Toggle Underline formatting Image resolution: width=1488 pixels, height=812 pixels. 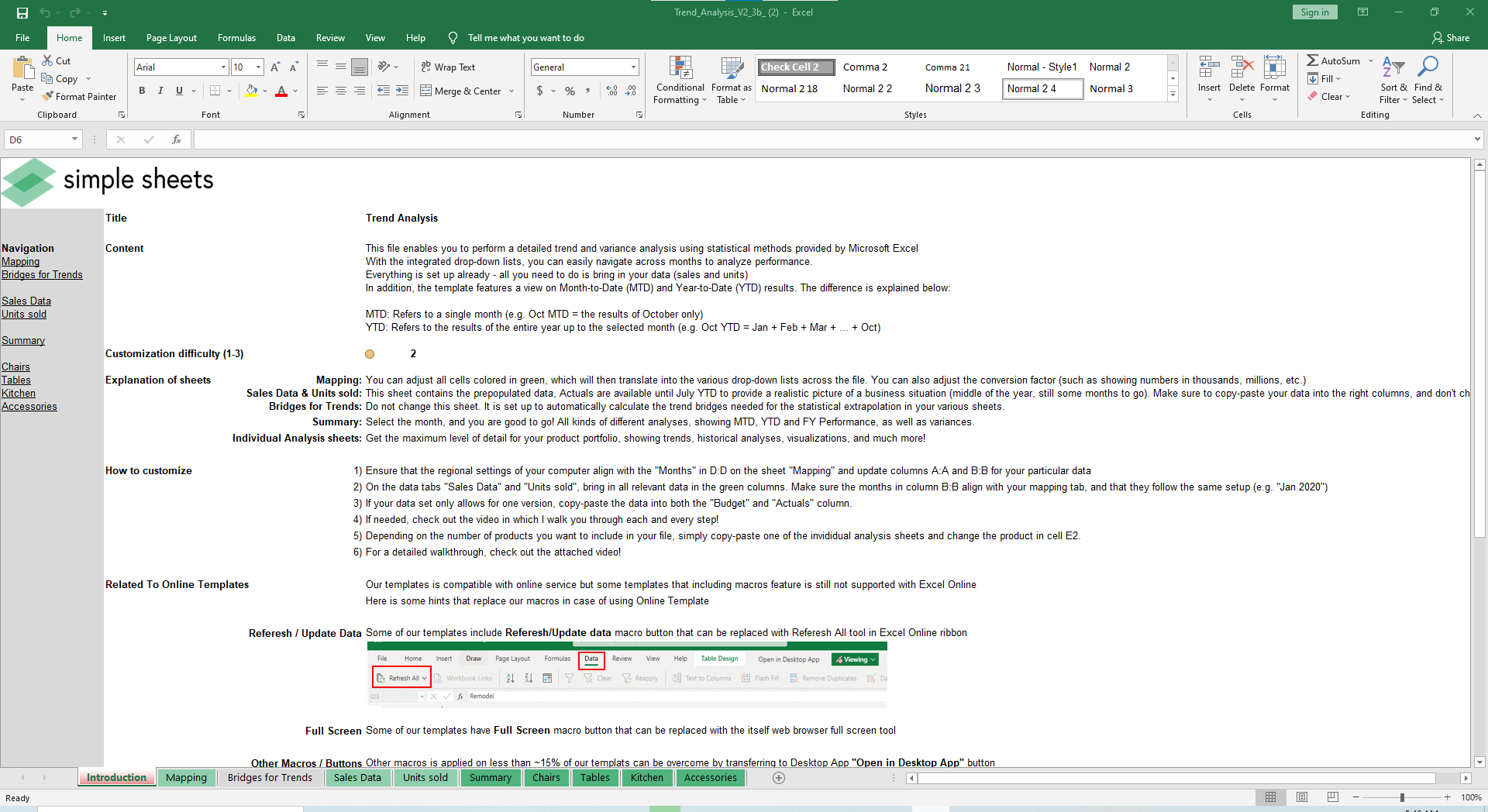pos(179,91)
